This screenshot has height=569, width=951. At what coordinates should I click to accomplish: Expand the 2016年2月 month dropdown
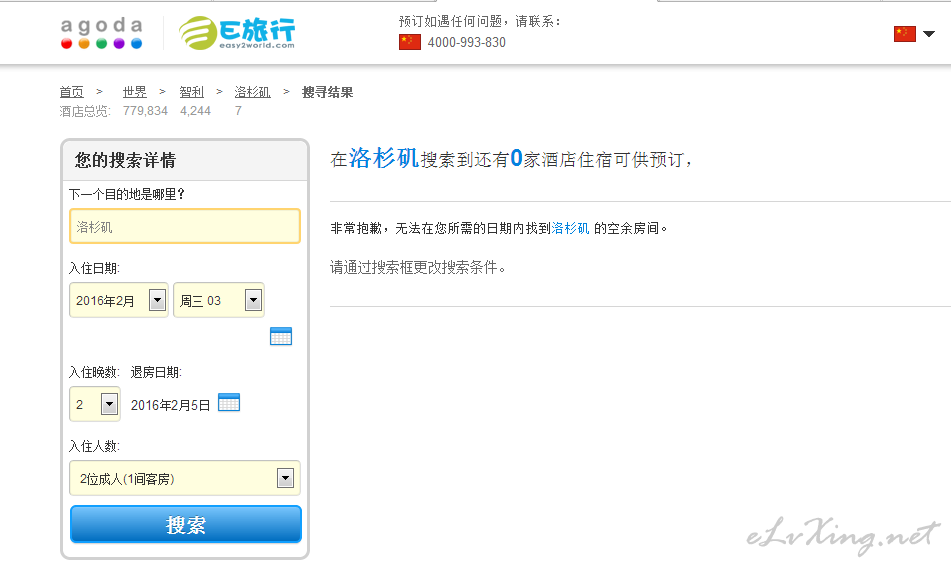tap(119, 300)
